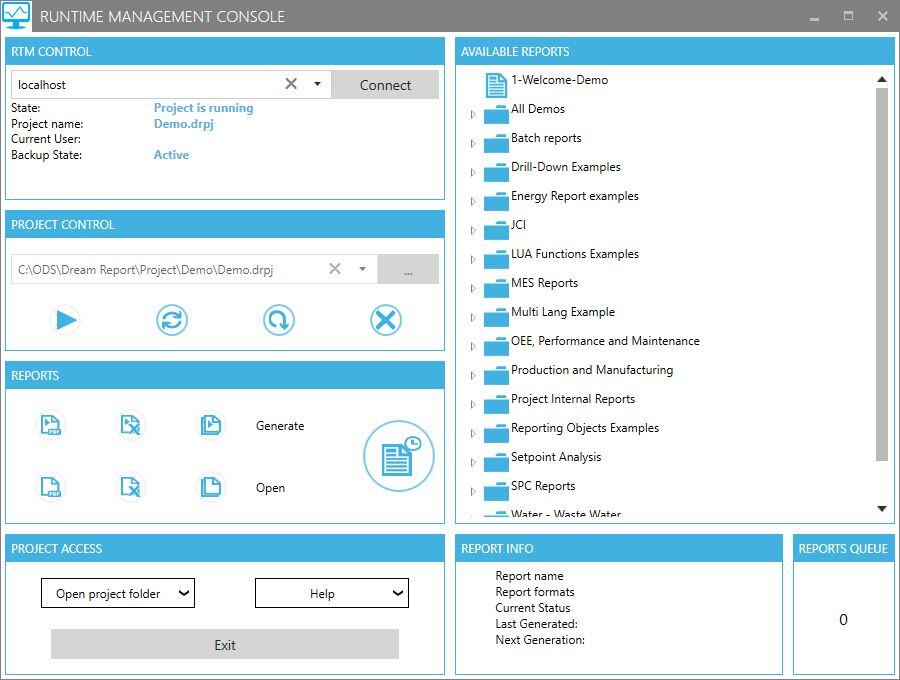The image size is (900, 680).
Task: Click the Run project play icon
Action: pyautogui.click(x=66, y=320)
